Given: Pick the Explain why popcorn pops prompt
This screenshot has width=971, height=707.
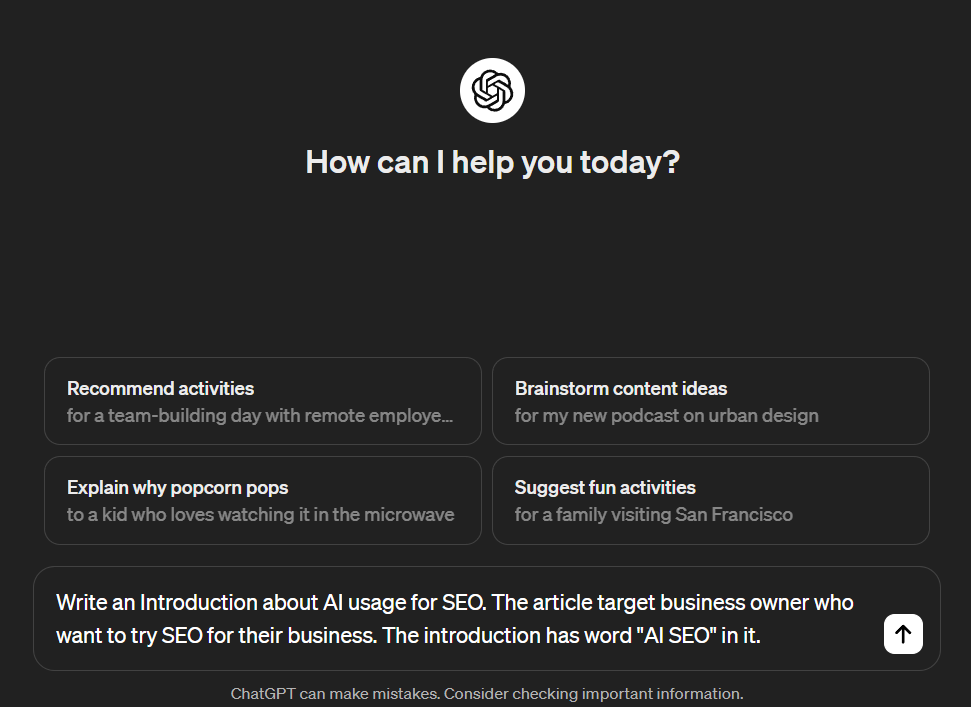Looking at the screenshot, I should click(263, 500).
